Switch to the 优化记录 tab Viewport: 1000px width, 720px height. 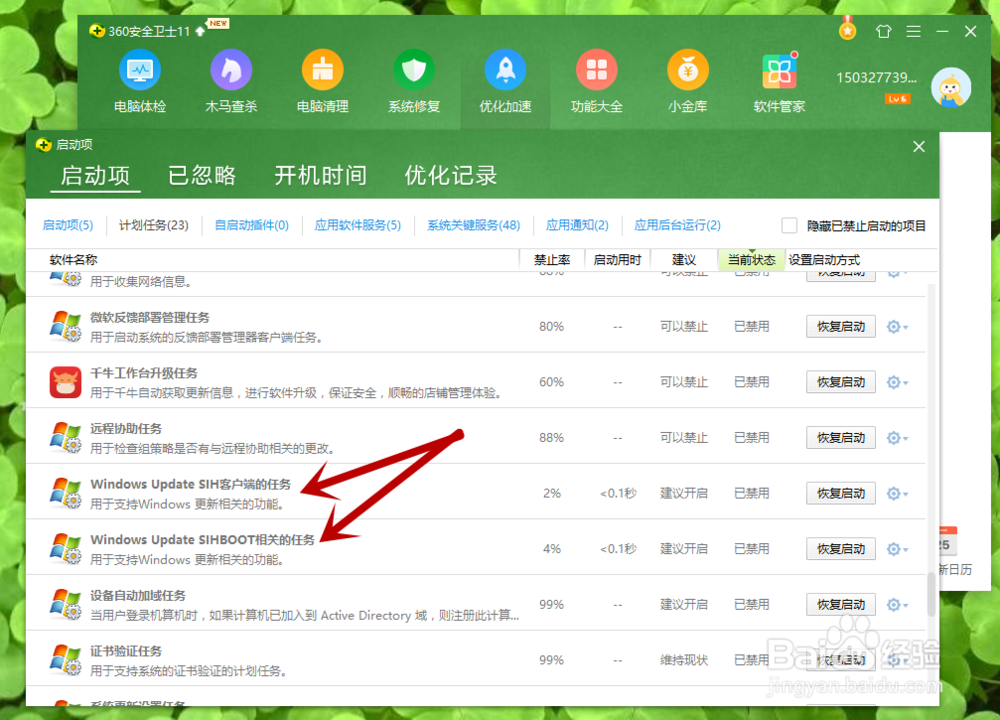(x=451, y=175)
